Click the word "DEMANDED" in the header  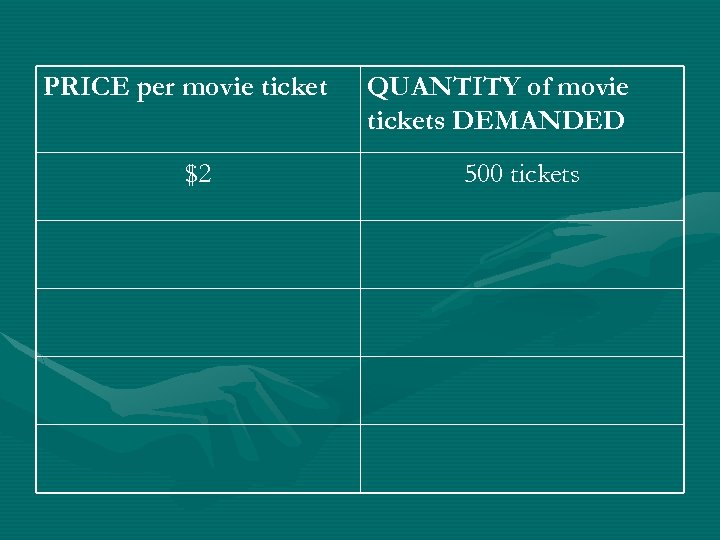[x=538, y=122]
